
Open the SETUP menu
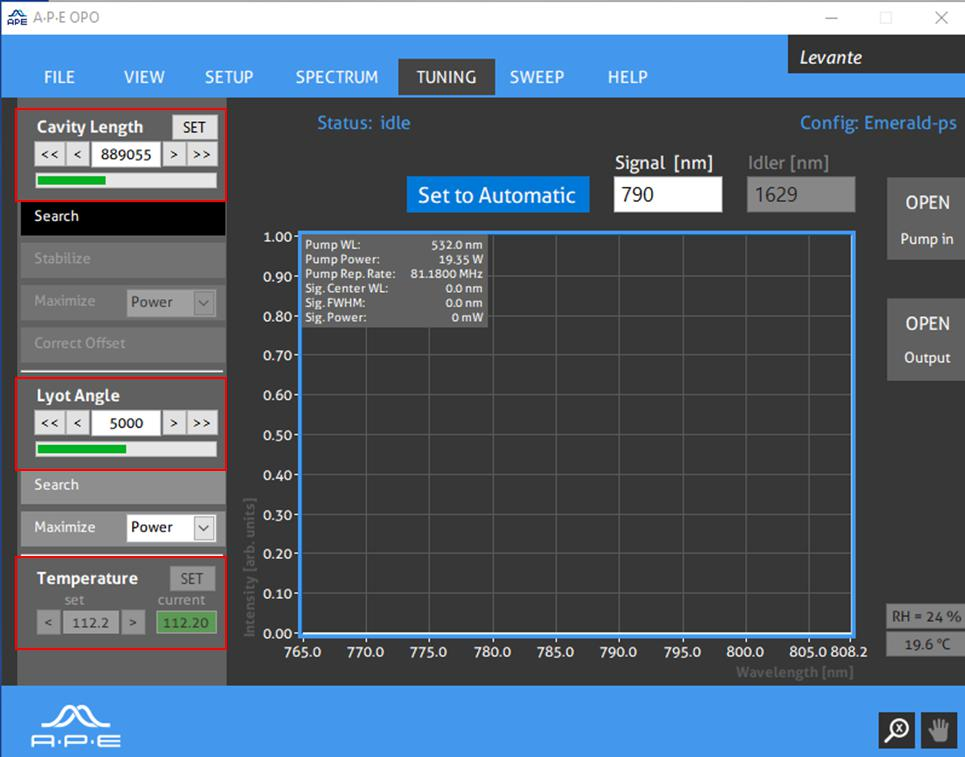229,77
